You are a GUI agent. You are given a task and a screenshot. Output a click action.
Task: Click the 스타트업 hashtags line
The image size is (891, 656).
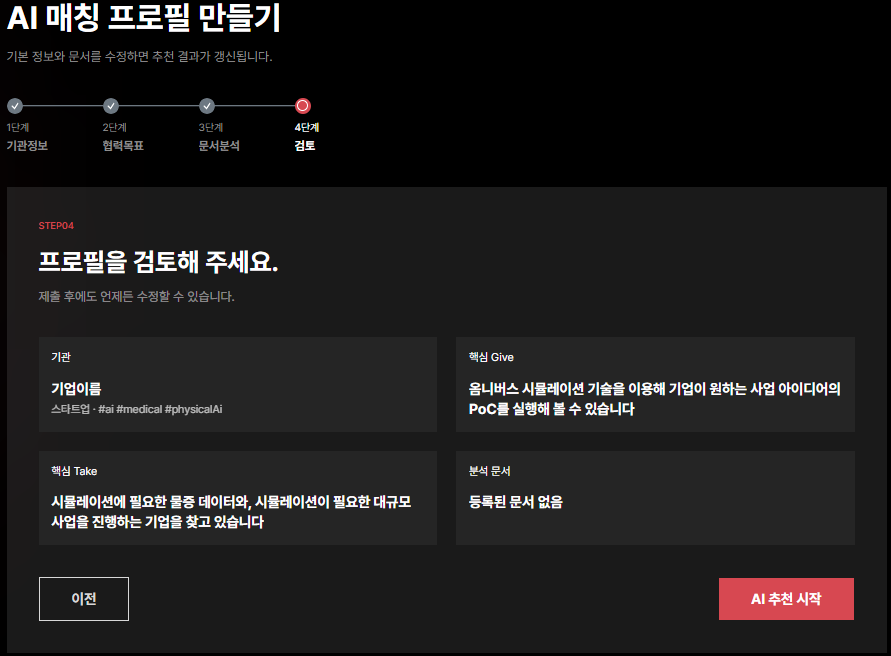tap(136, 409)
